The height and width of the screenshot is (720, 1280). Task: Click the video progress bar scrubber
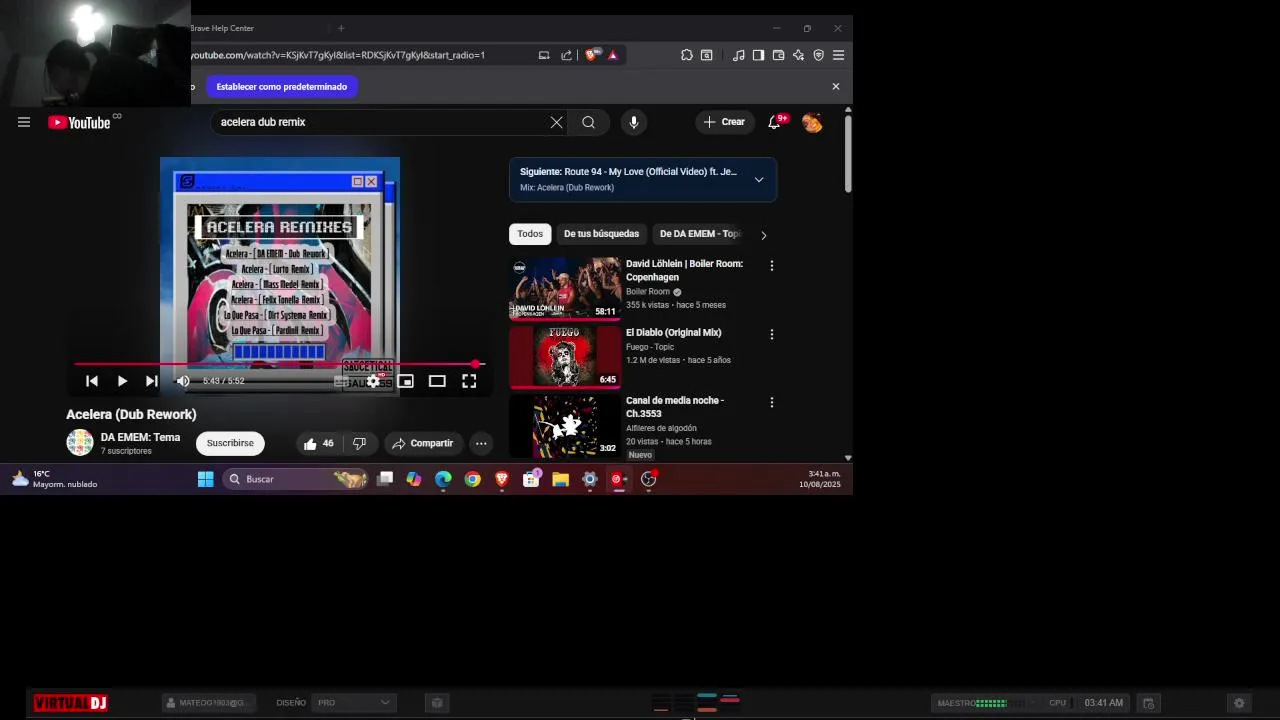pos(477,365)
